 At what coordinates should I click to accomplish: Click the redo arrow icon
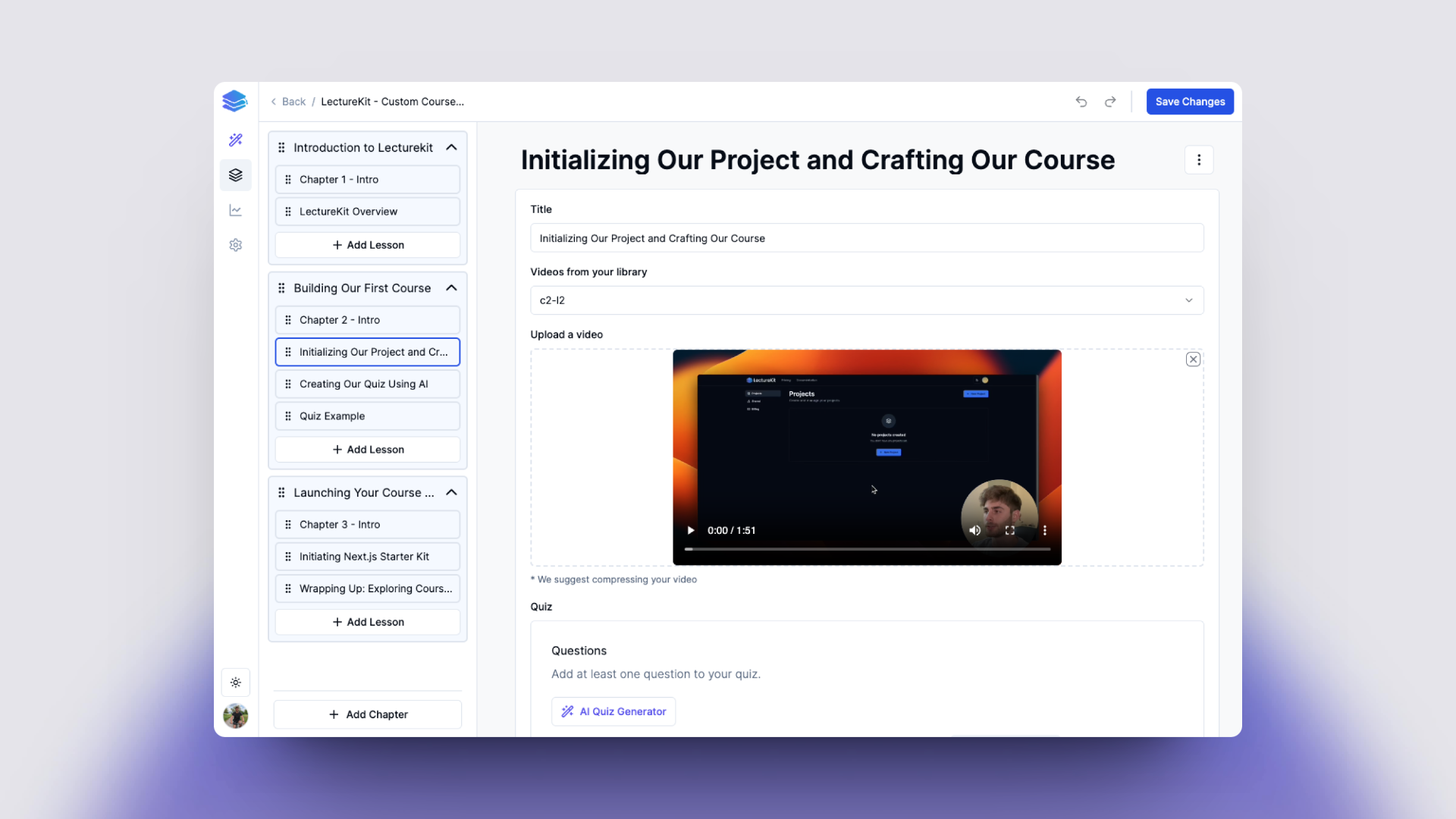point(1109,101)
